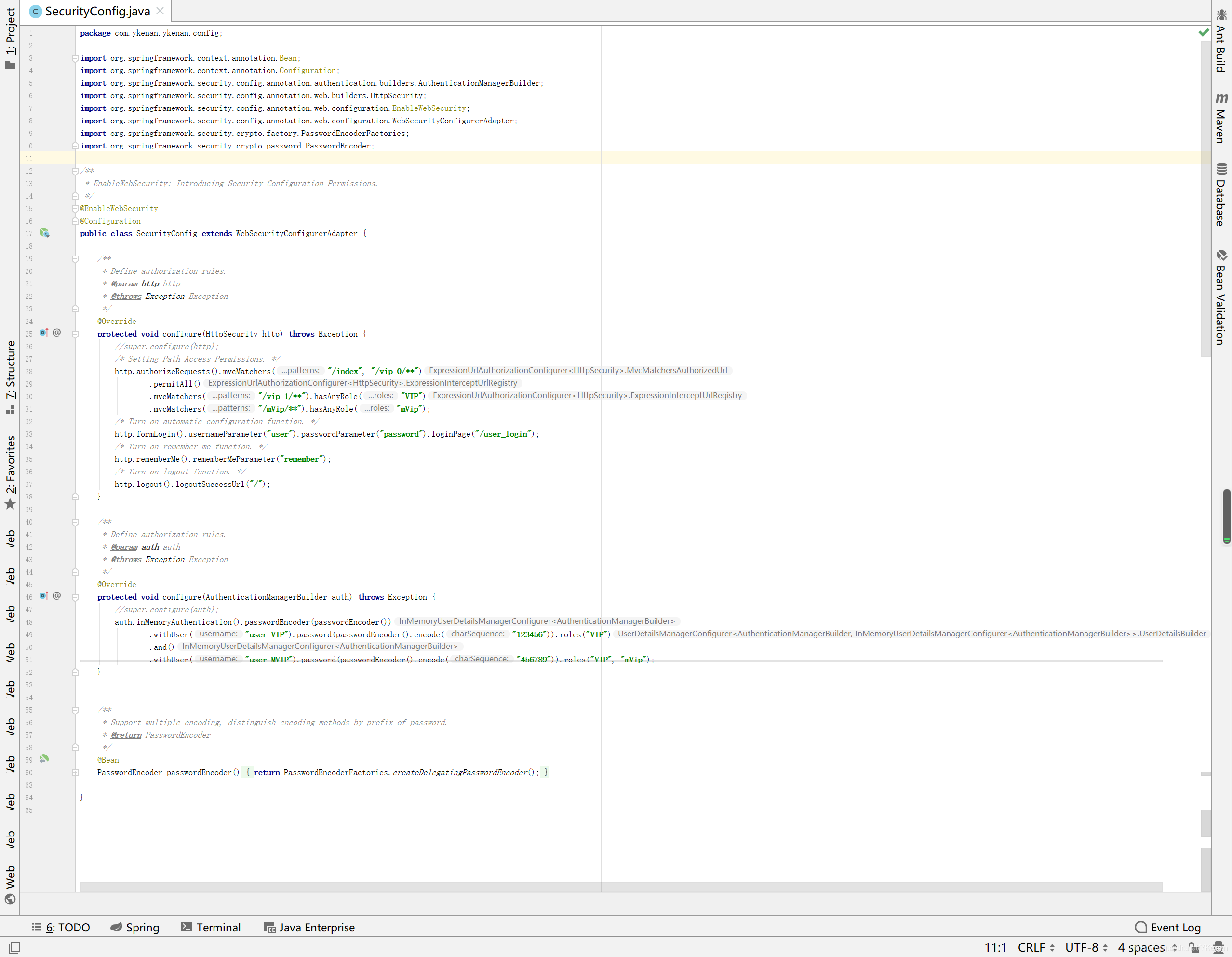This screenshot has width=1232, height=957.
Task: Toggle the read-only lock icon
Action: tap(1193, 947)
